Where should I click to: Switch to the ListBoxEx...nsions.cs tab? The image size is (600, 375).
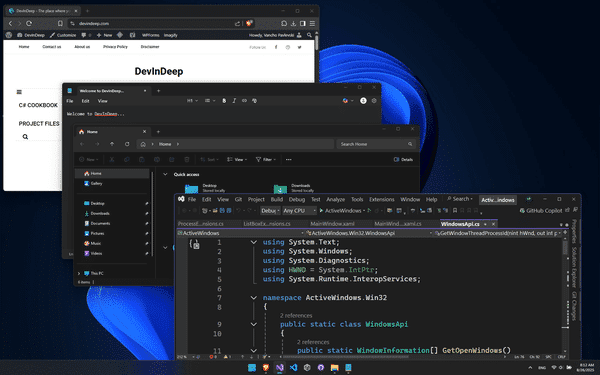[x=267, y=224]
